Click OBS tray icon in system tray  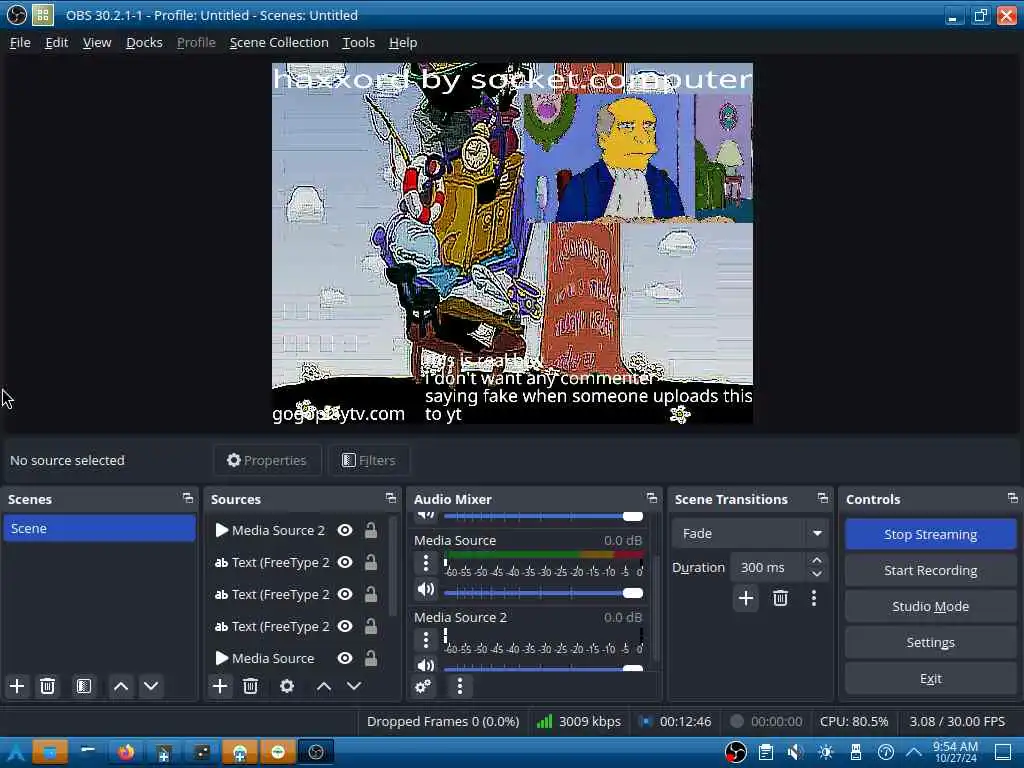736,752
